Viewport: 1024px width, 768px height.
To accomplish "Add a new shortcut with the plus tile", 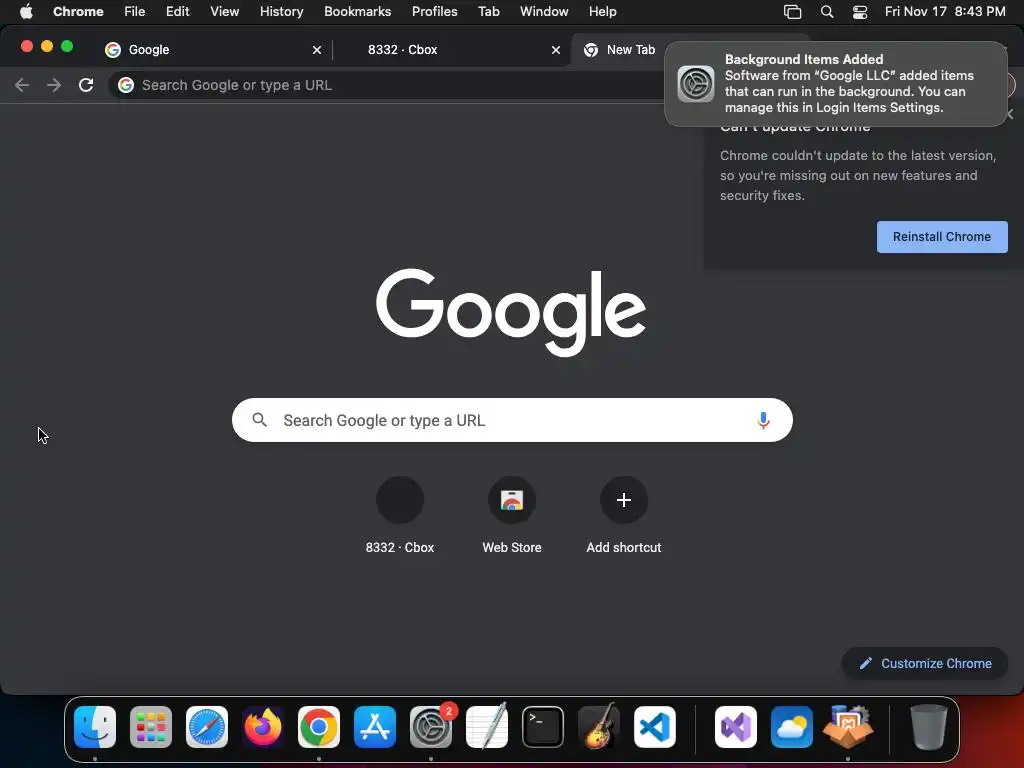I will pos(624,516).
